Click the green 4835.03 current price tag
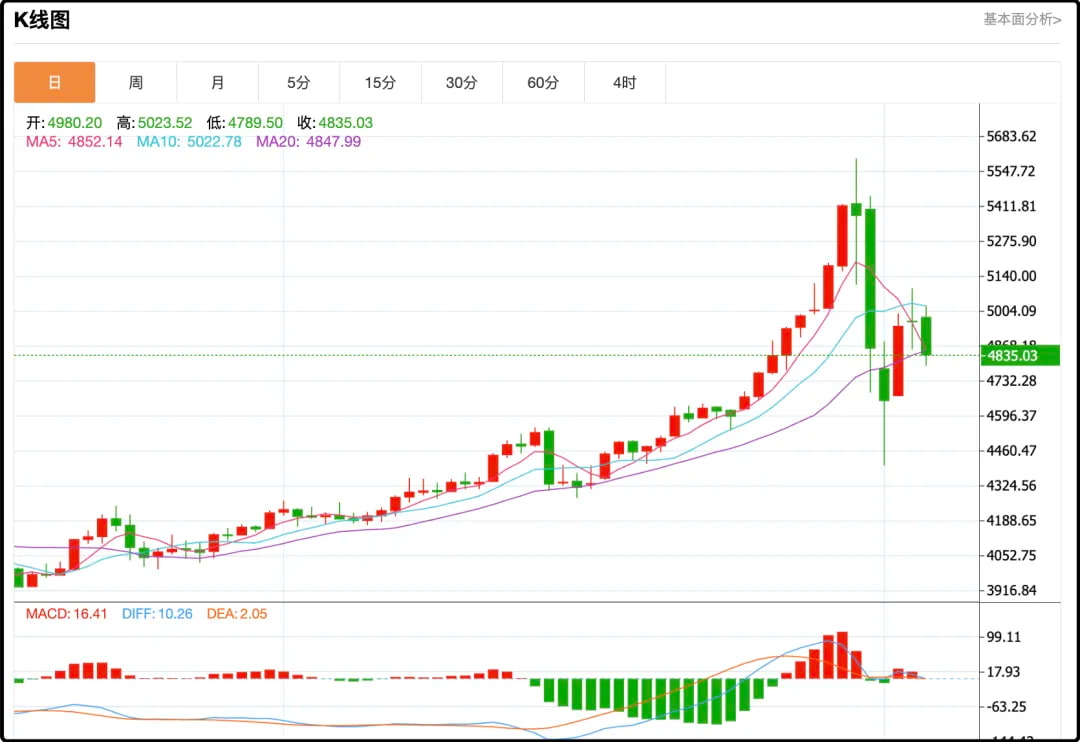 (1019, 355)
